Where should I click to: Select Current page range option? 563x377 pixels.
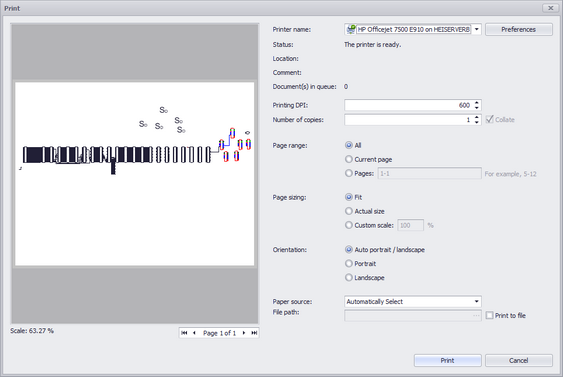[349, 159]
